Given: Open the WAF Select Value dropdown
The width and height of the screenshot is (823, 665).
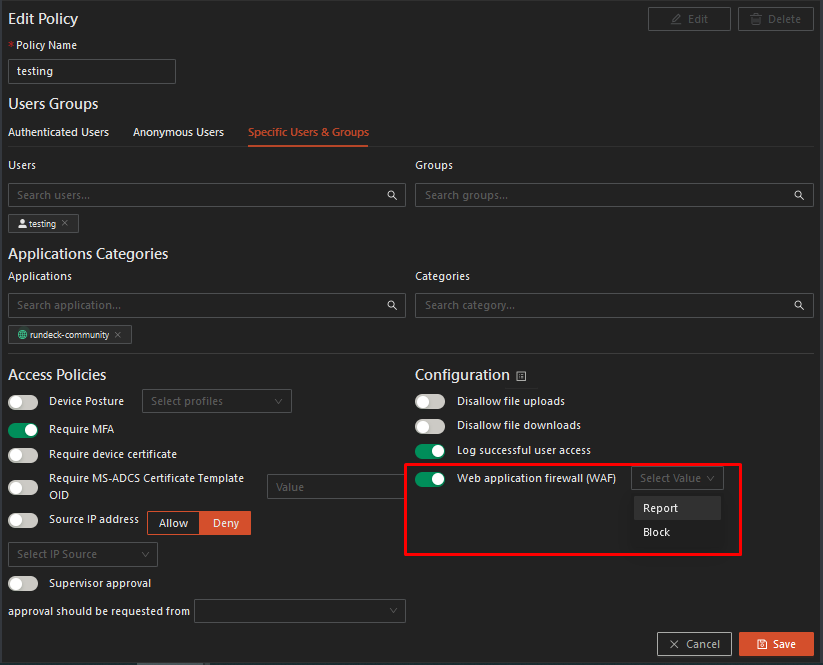Looking at the screenshot, I should point(677,478).
